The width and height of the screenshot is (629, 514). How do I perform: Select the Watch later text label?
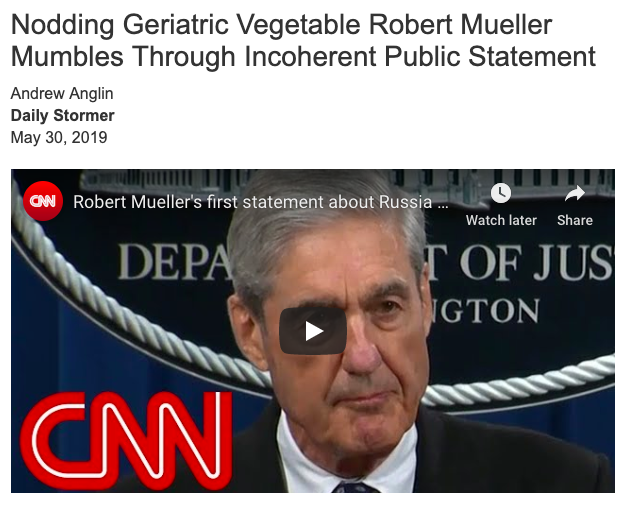(x=501, y=220)
